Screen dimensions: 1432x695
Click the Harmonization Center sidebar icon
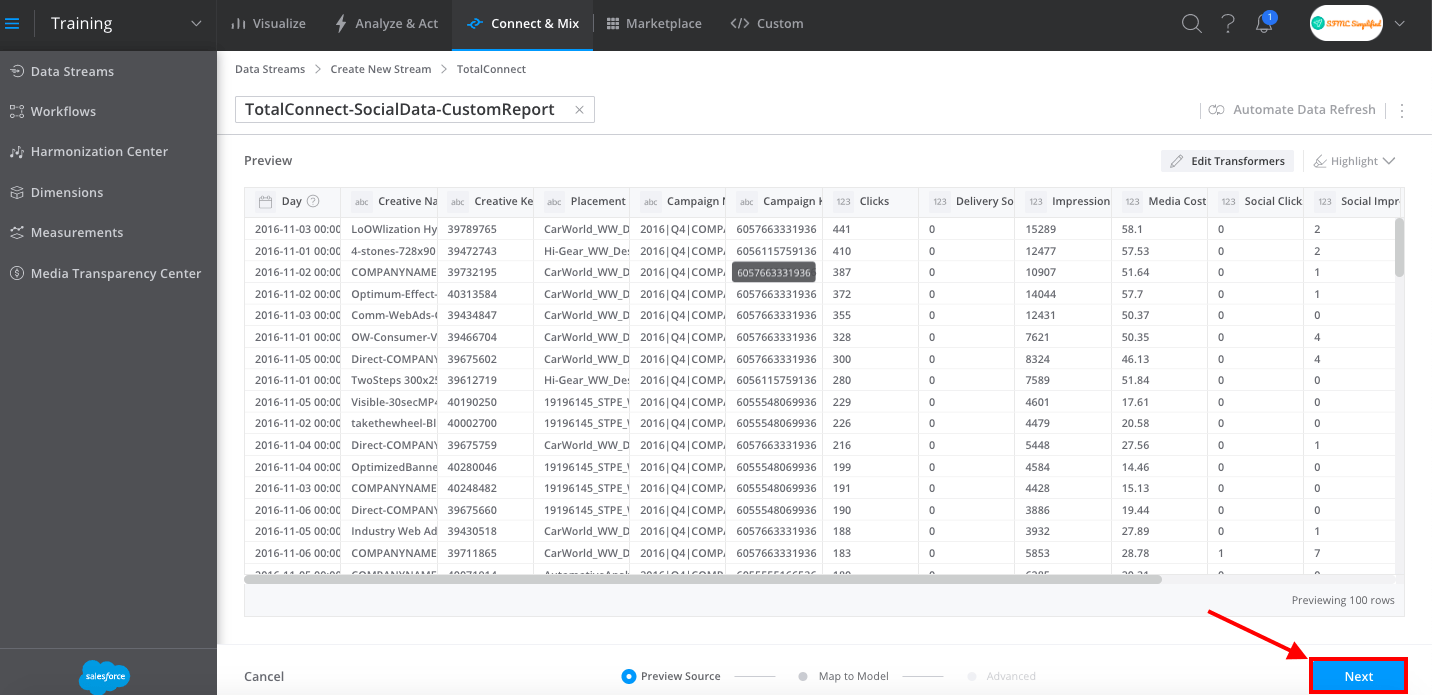(x=17, y=152)
